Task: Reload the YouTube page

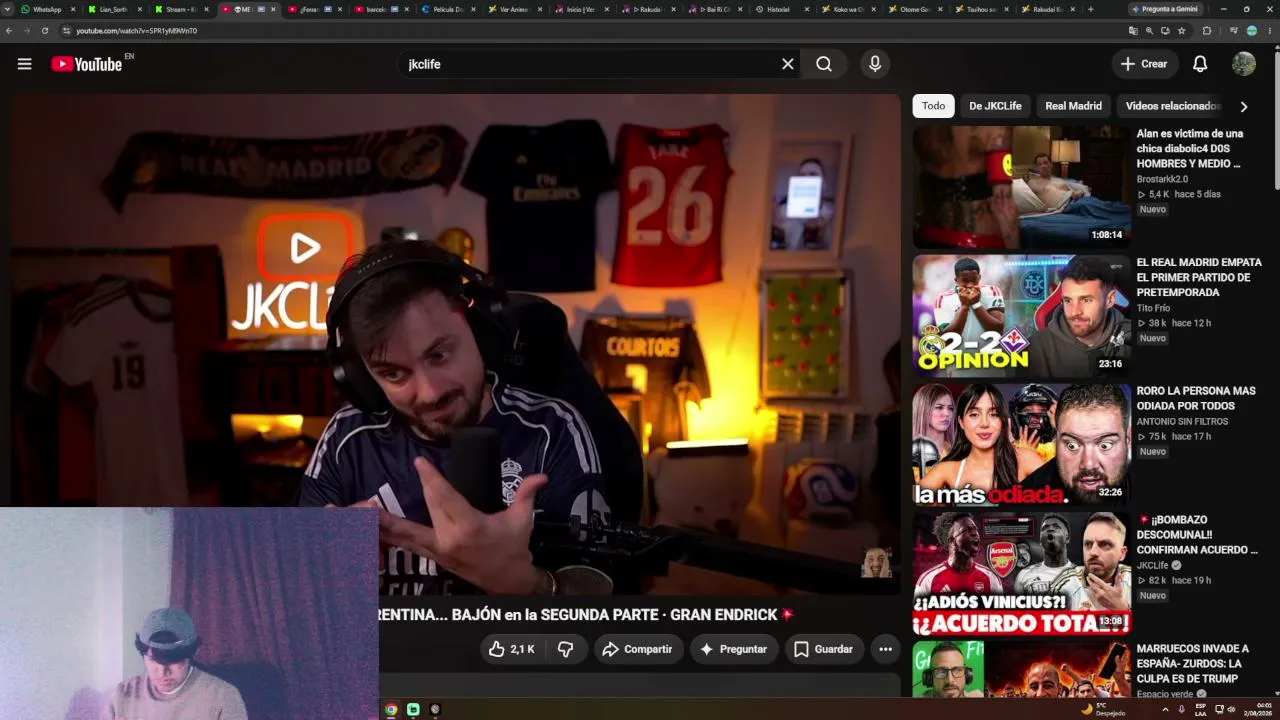Action: (x=45, y=31)
